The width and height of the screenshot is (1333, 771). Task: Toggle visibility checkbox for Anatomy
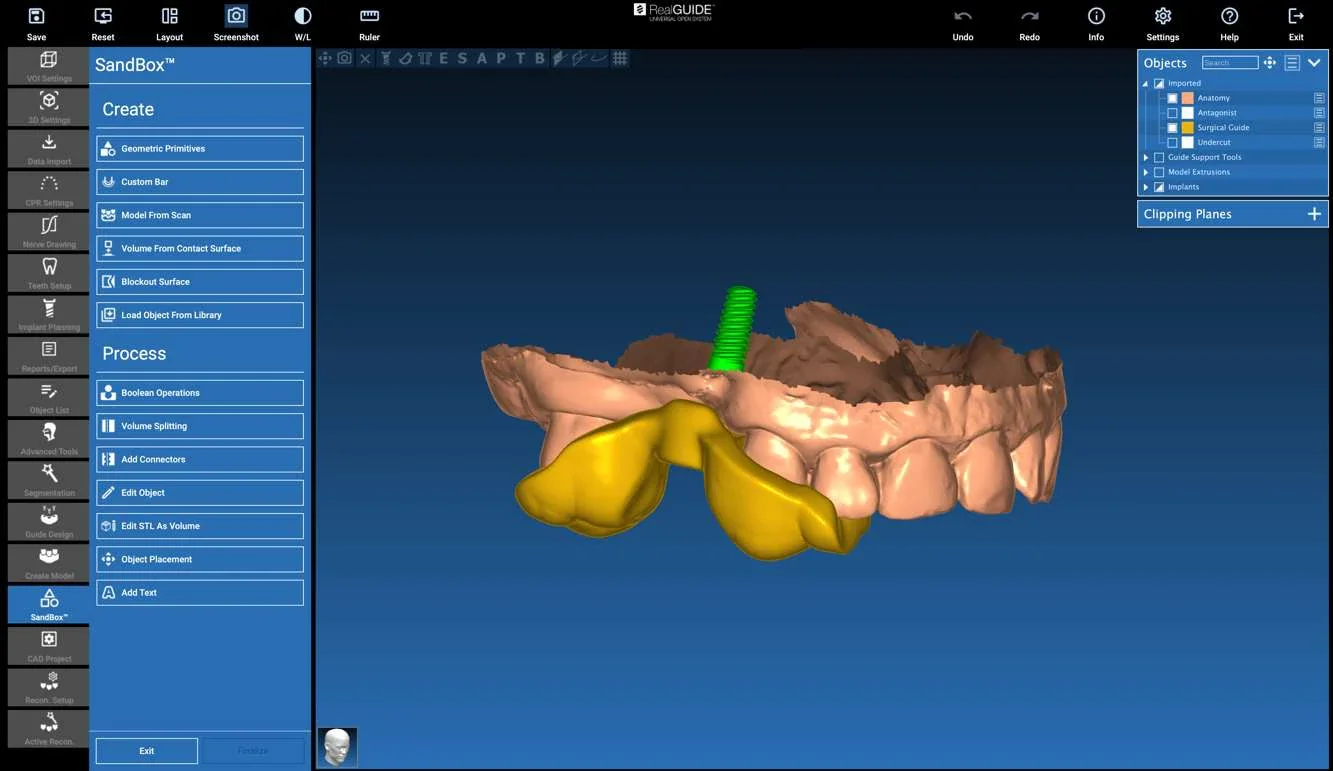click(1172, 98)
